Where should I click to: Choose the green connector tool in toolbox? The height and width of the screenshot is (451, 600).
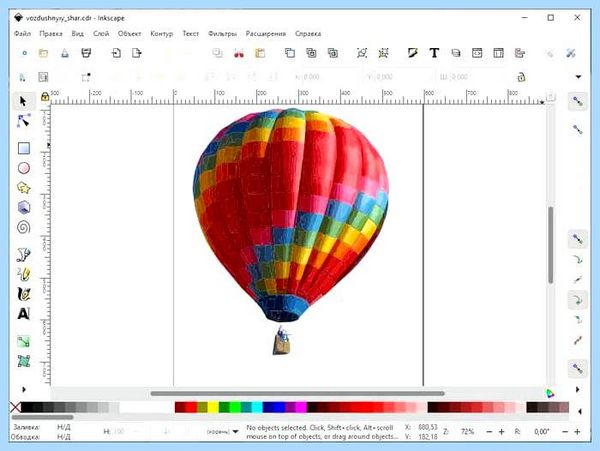click(x=24, y=341)
